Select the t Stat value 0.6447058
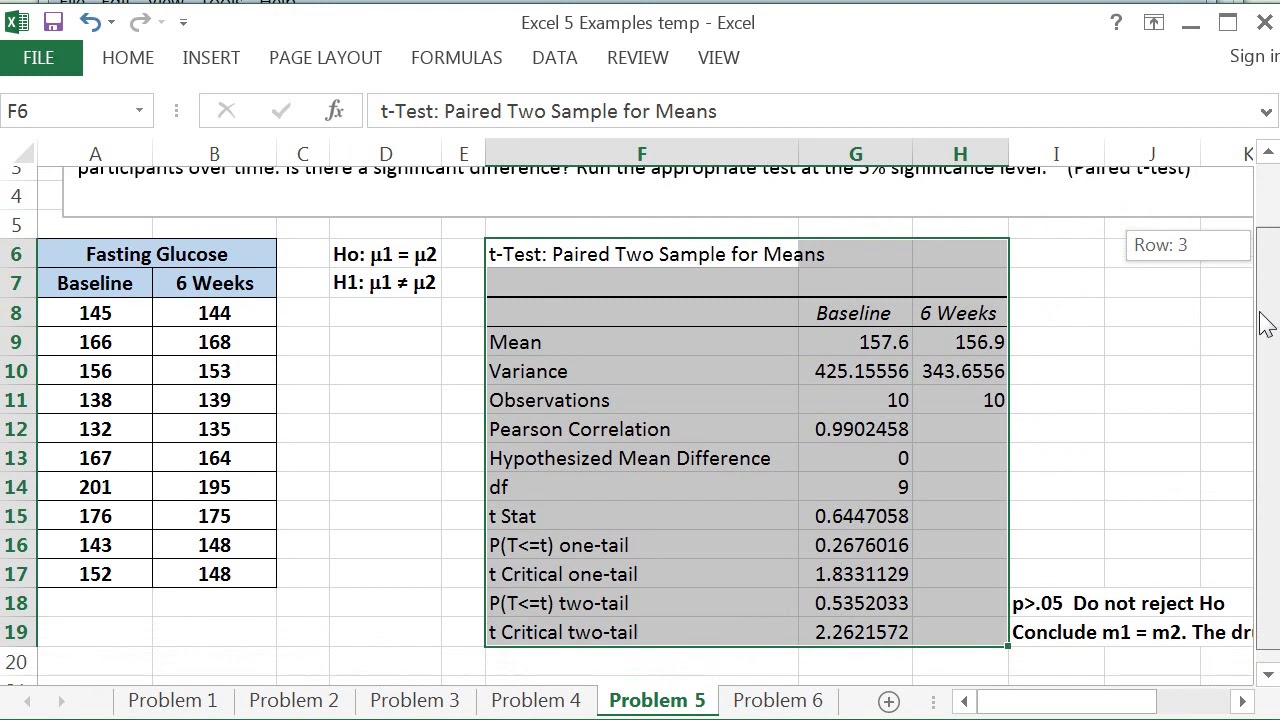 [855, 516]
